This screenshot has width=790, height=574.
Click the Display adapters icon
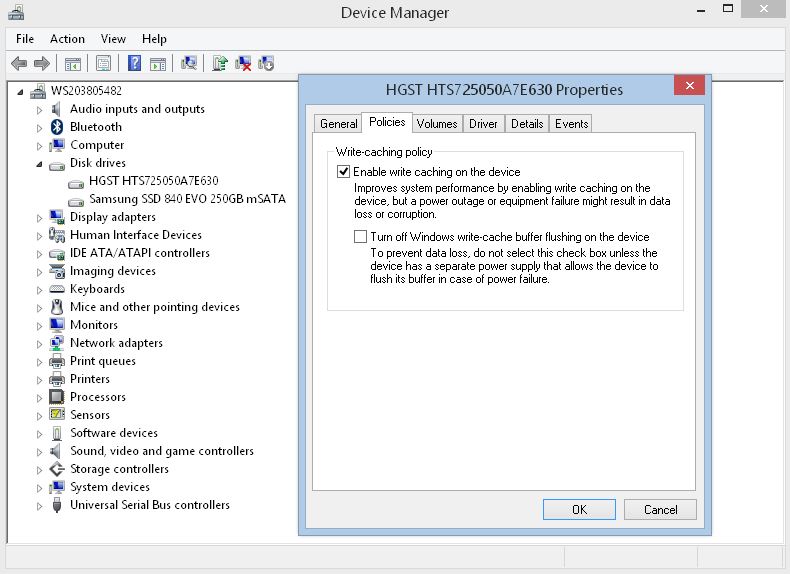click(x=57, y=217)
